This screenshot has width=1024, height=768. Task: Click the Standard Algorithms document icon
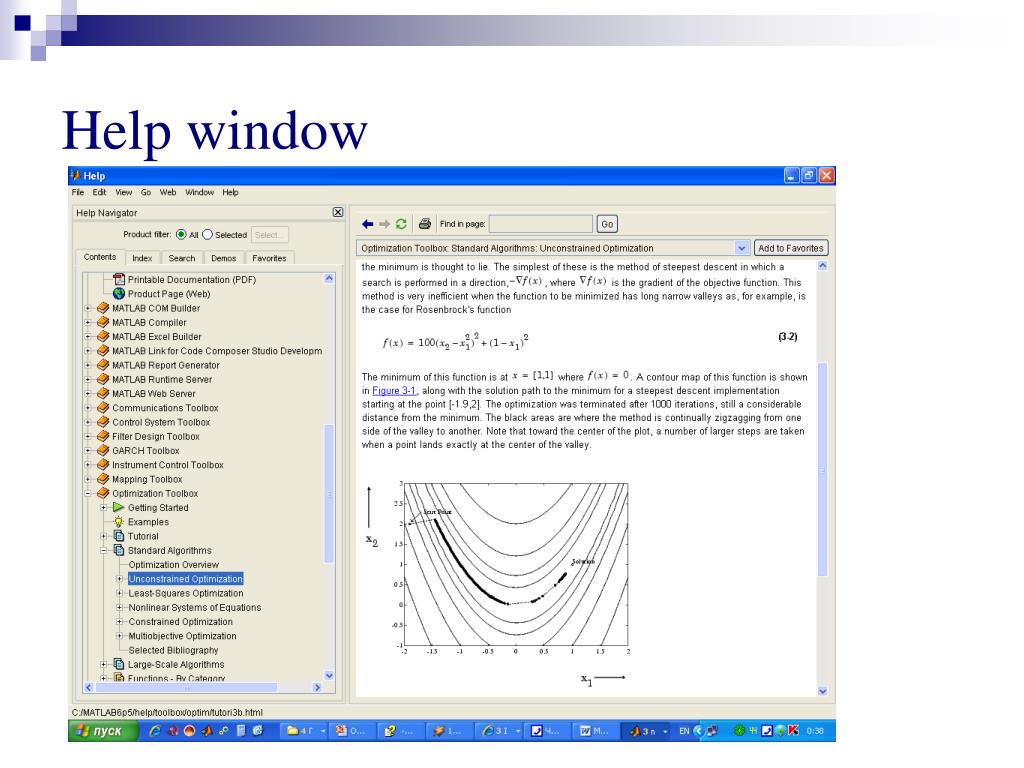[119, 551]
